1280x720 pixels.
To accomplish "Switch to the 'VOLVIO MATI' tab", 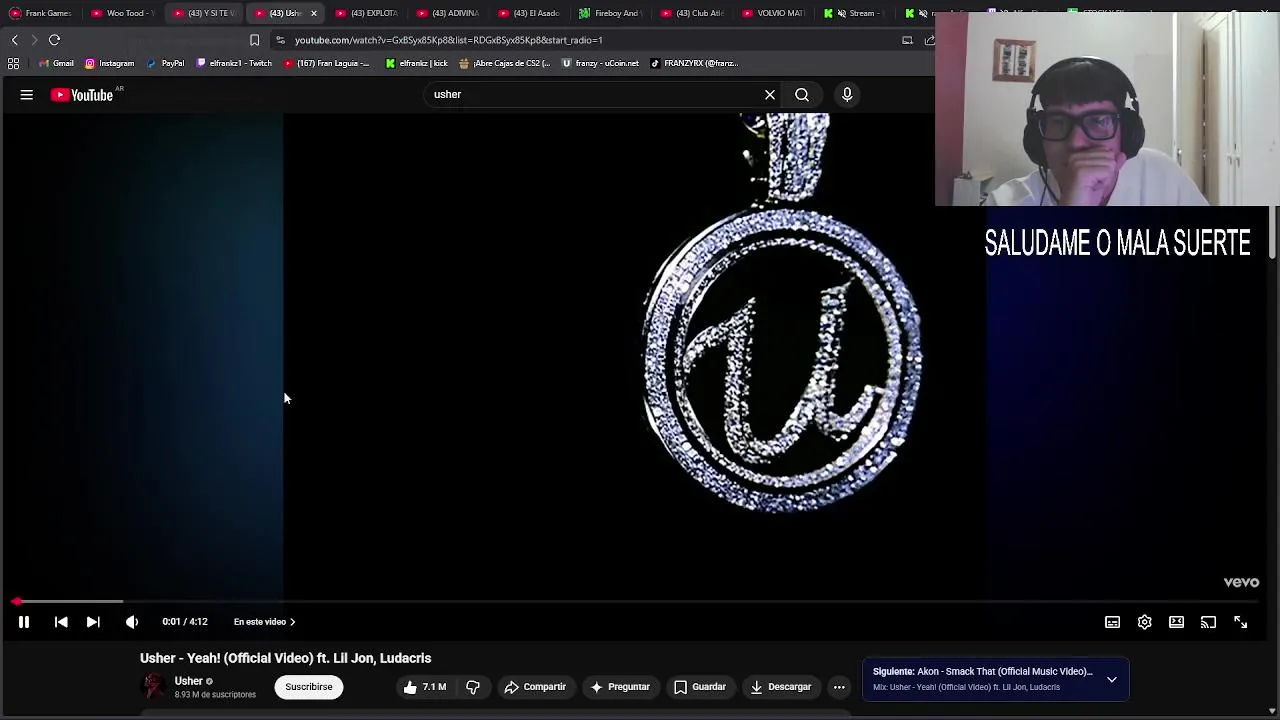I will (x=775, y=13).
